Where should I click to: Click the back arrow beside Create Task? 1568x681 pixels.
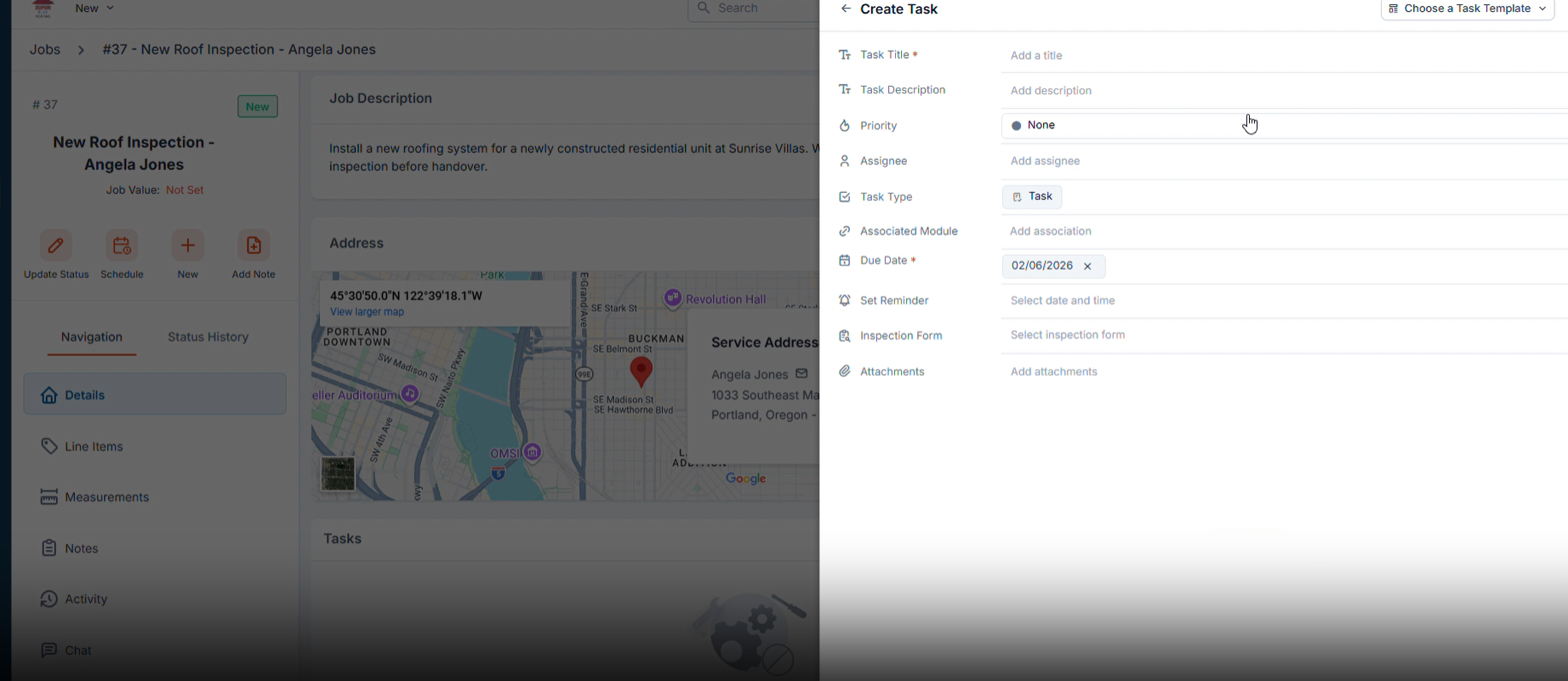(845, 9)
